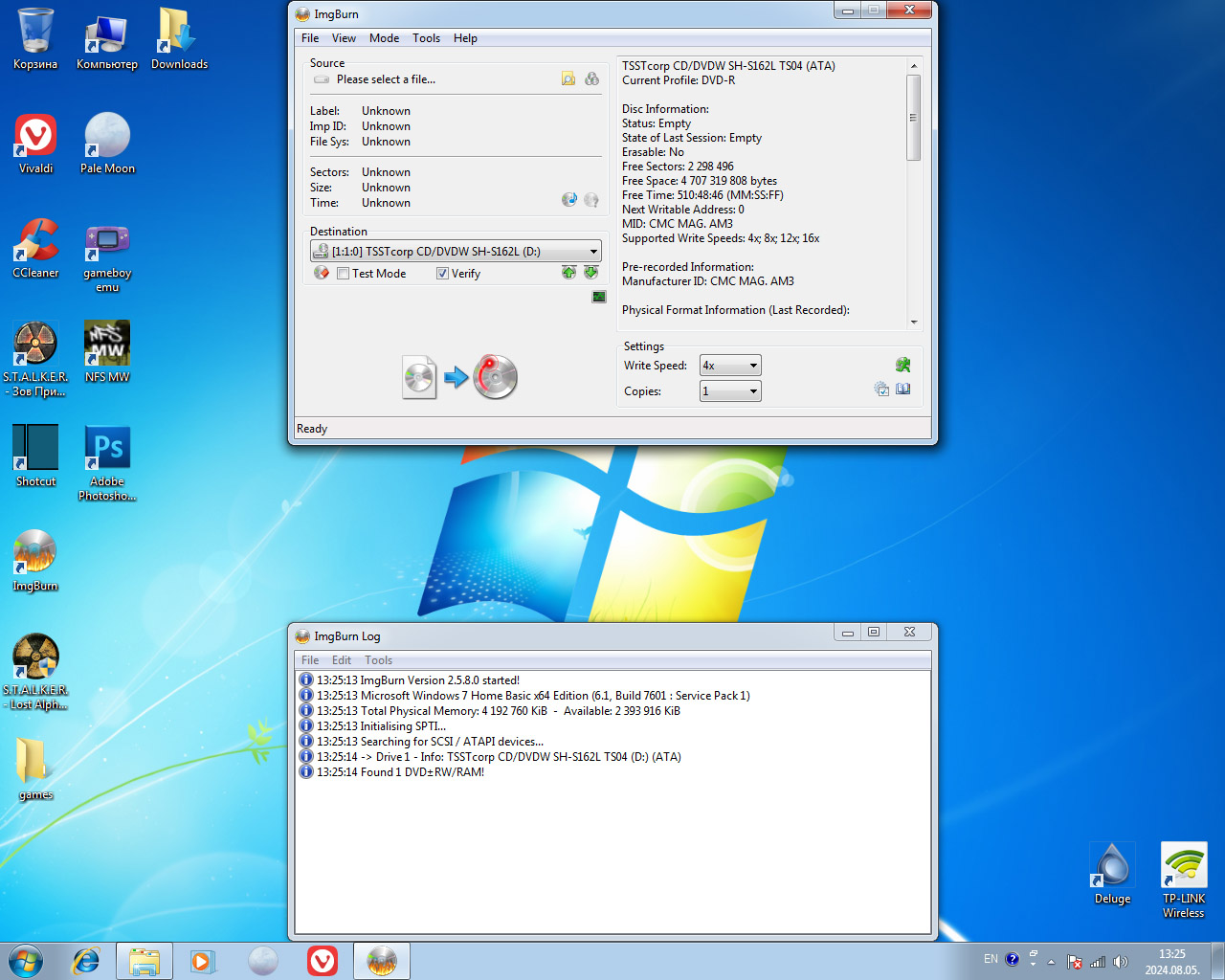Open the Mode menu in ImgBurn
The image size is (1225, 980).
[384, 38]
